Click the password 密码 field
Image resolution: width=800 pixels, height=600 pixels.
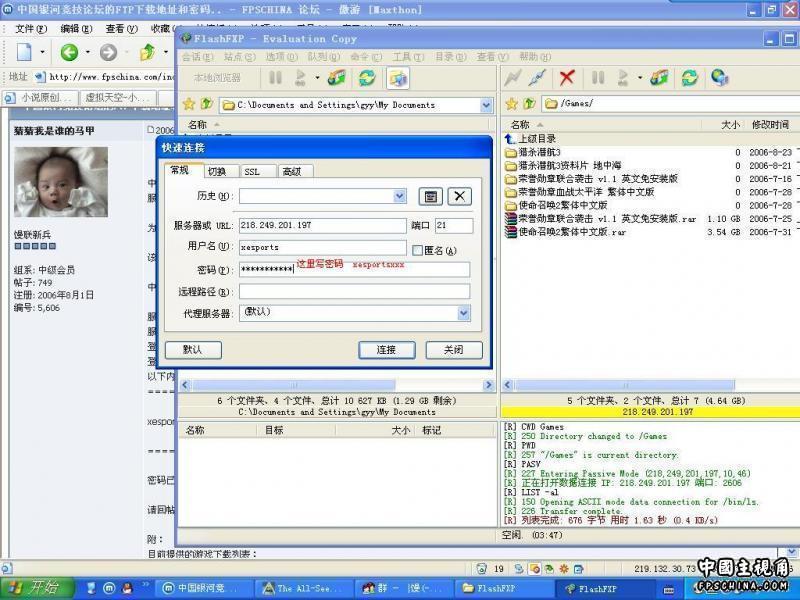[x=354, y=269]
